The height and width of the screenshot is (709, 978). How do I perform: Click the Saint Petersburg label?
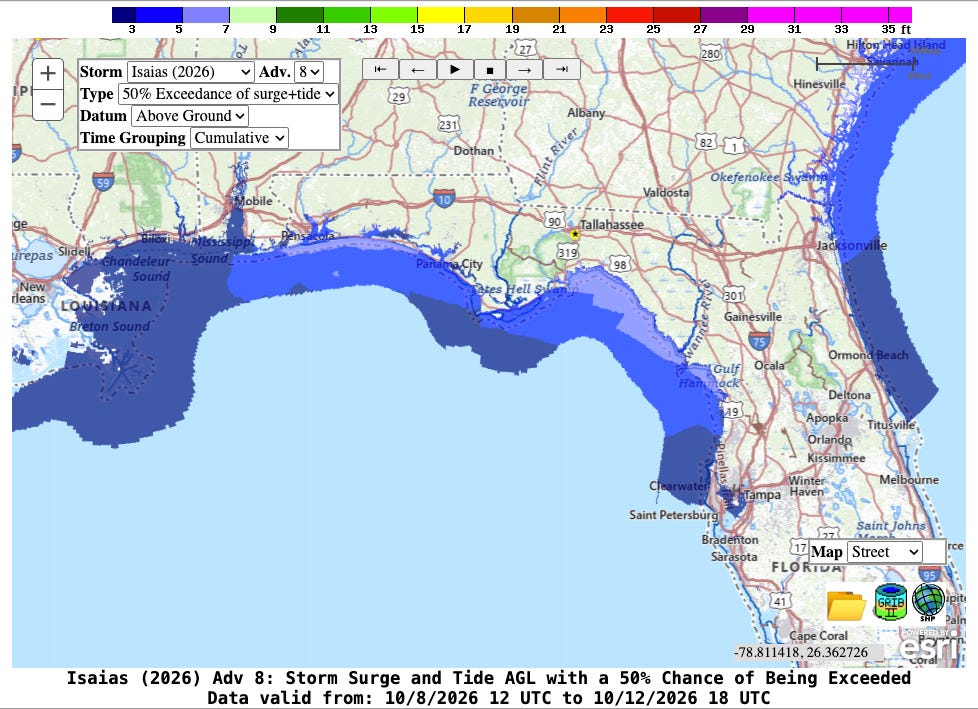[674, 514]
